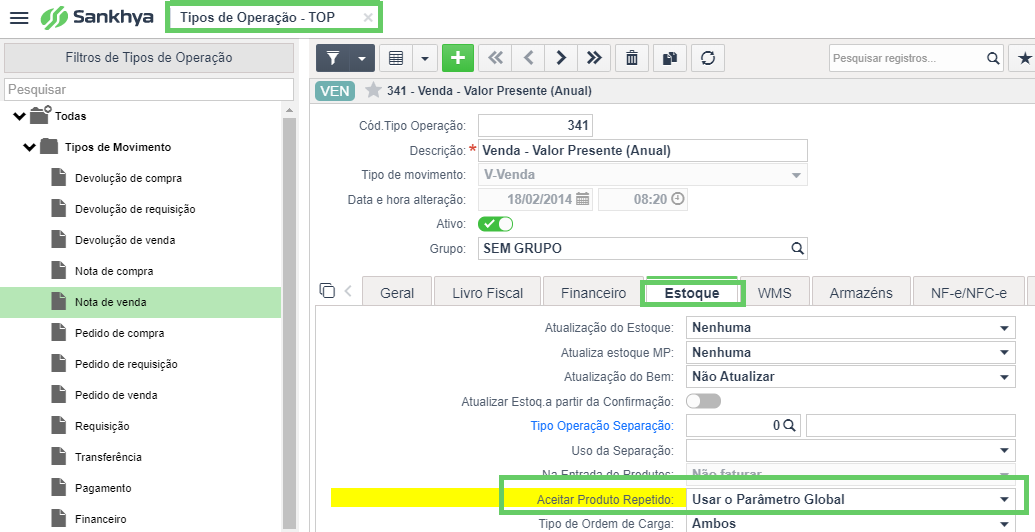The width and height of the screenshot is (1035, 532).
Task: Click the clock icon in time field
Action: point(677,199)
